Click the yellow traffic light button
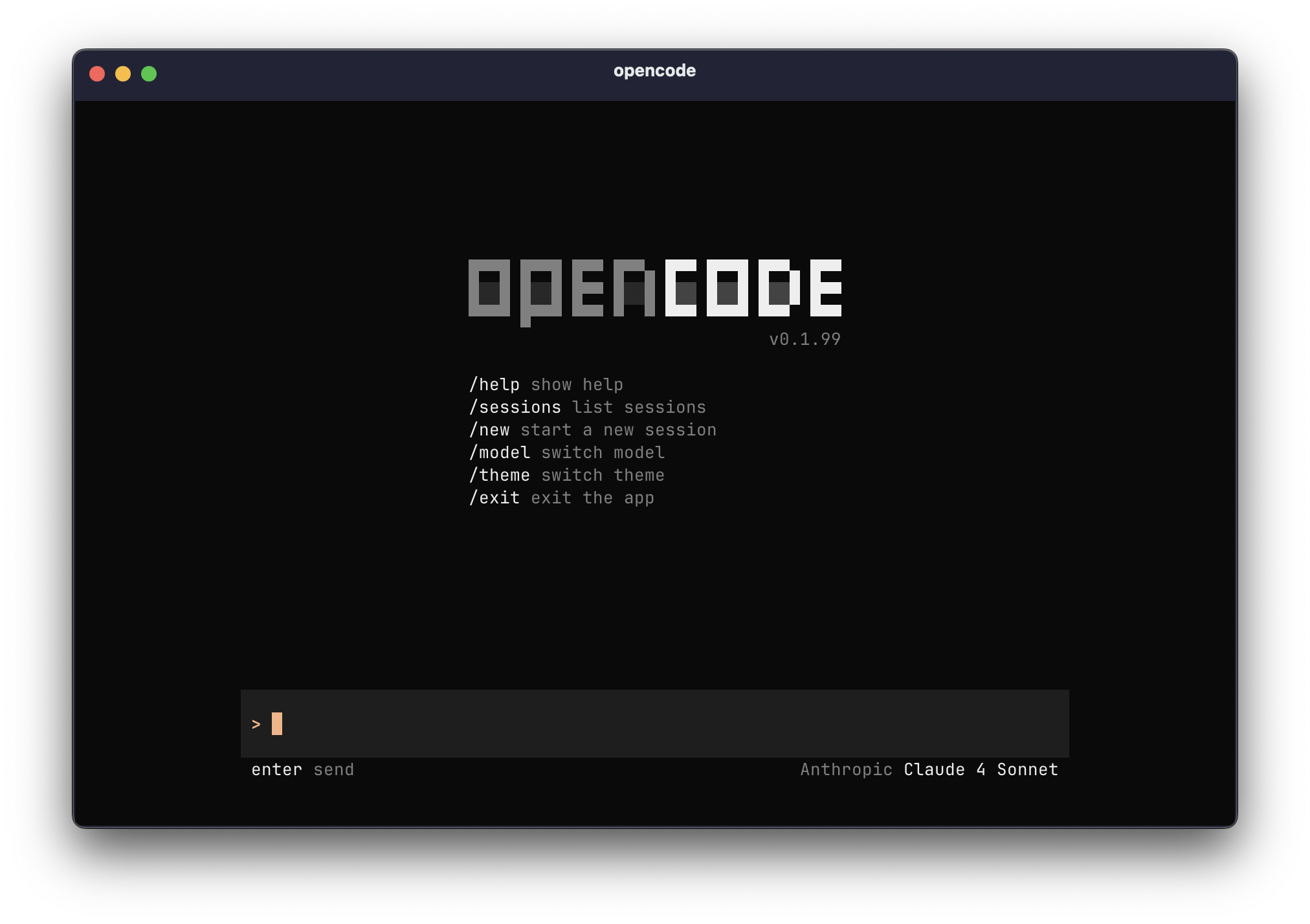The width and height of the screenshot is (1310, 924). tap(123, 74)
